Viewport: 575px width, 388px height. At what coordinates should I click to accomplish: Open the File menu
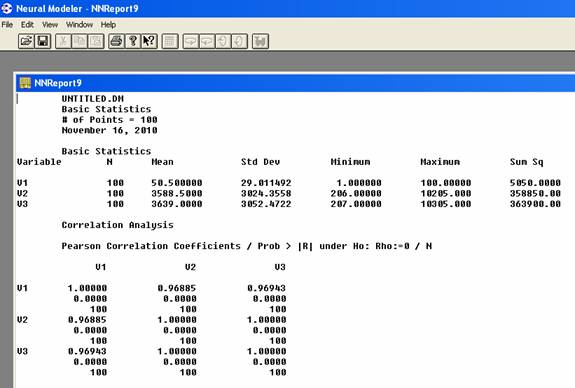click(x=7, y=25)
